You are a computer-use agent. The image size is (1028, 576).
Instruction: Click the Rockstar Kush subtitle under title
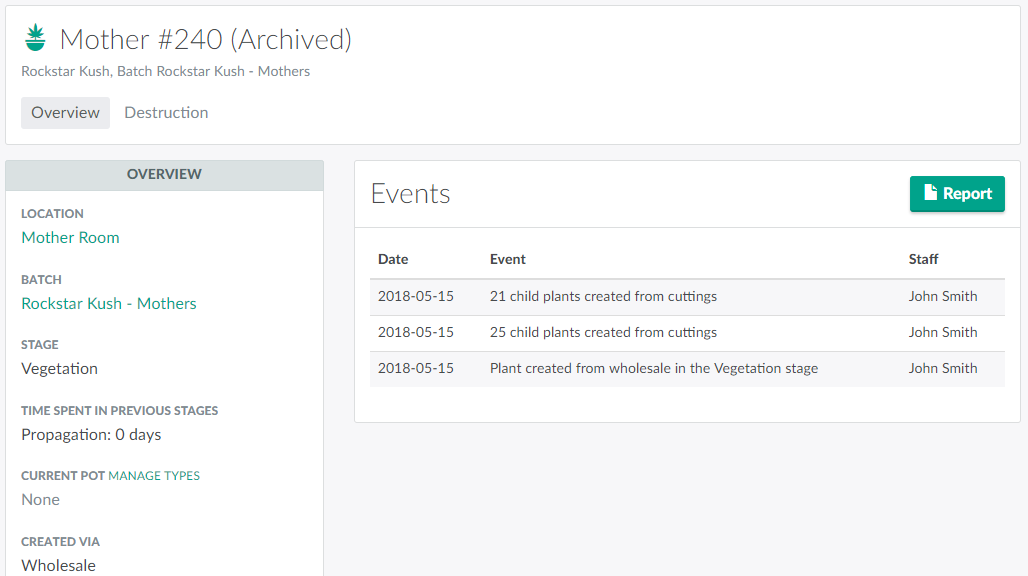pos(165,72)
